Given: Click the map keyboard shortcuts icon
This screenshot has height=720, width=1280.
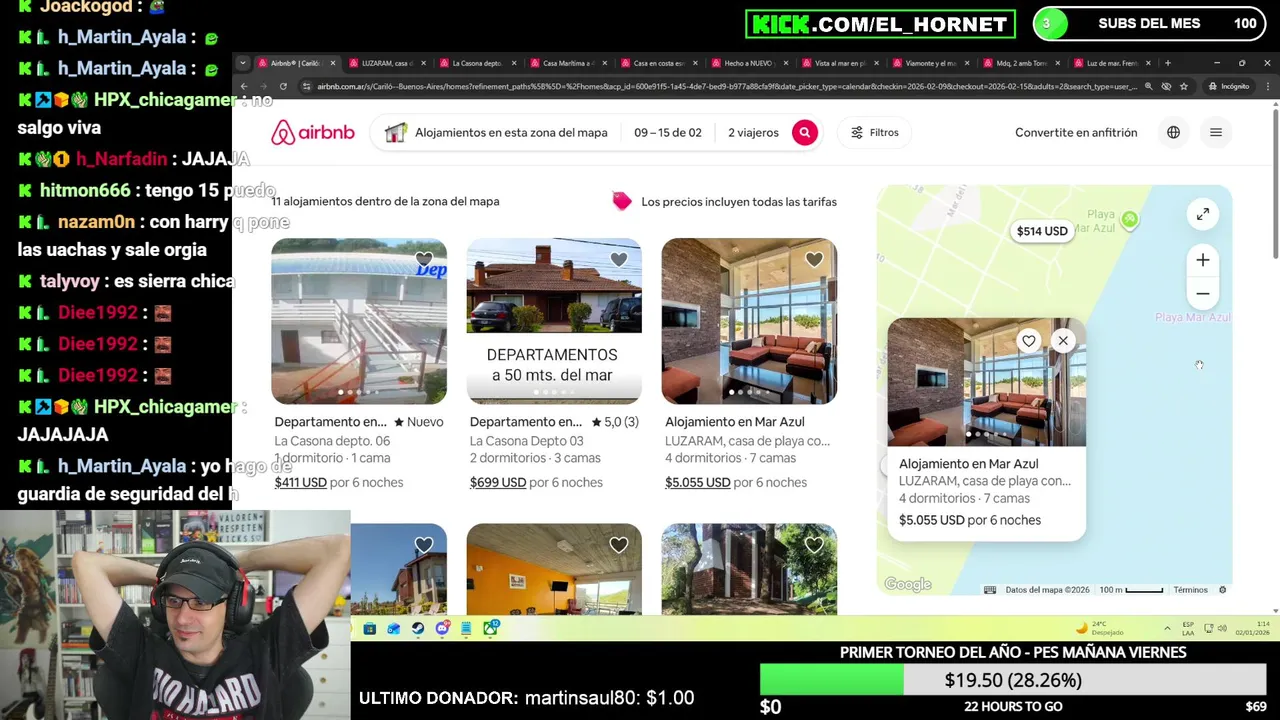Looking at the screenshot, I should tap(990, 590).
